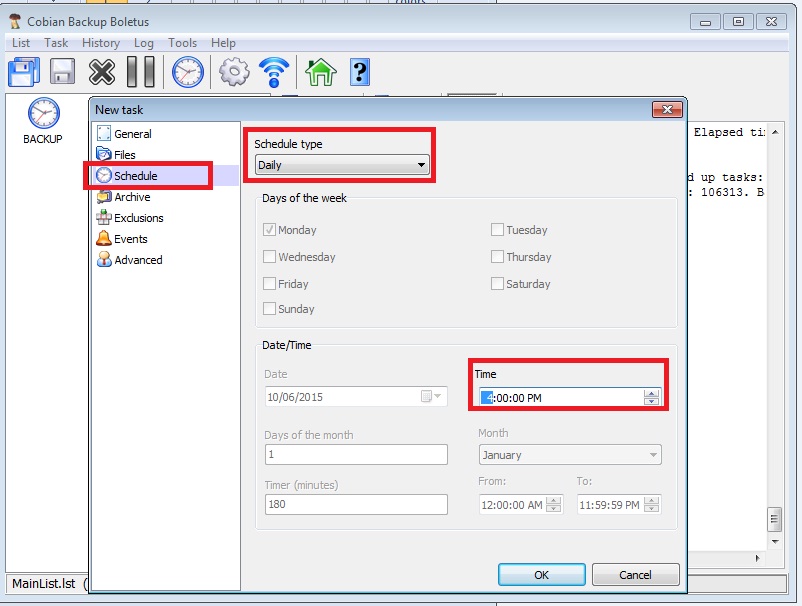Click the wireless signal toolbar icon

(274, 72)
